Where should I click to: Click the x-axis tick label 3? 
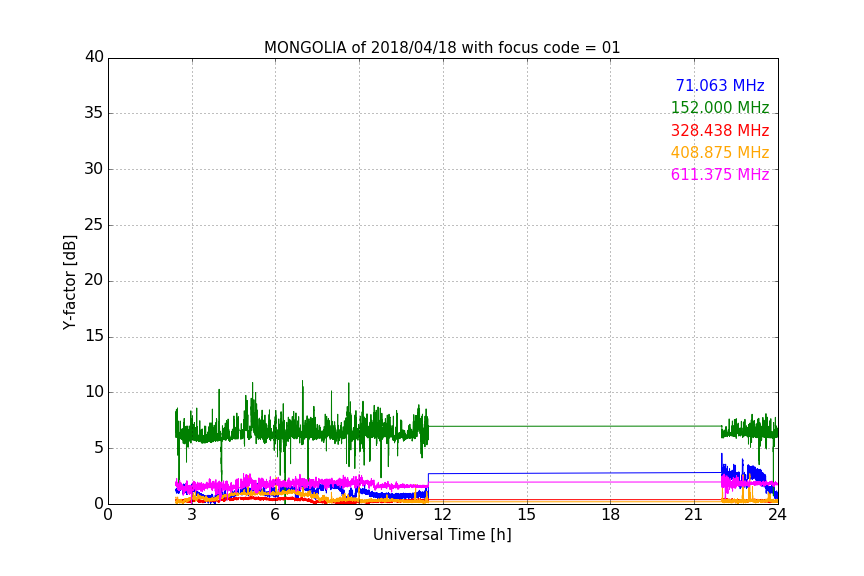tap(192, 515)
